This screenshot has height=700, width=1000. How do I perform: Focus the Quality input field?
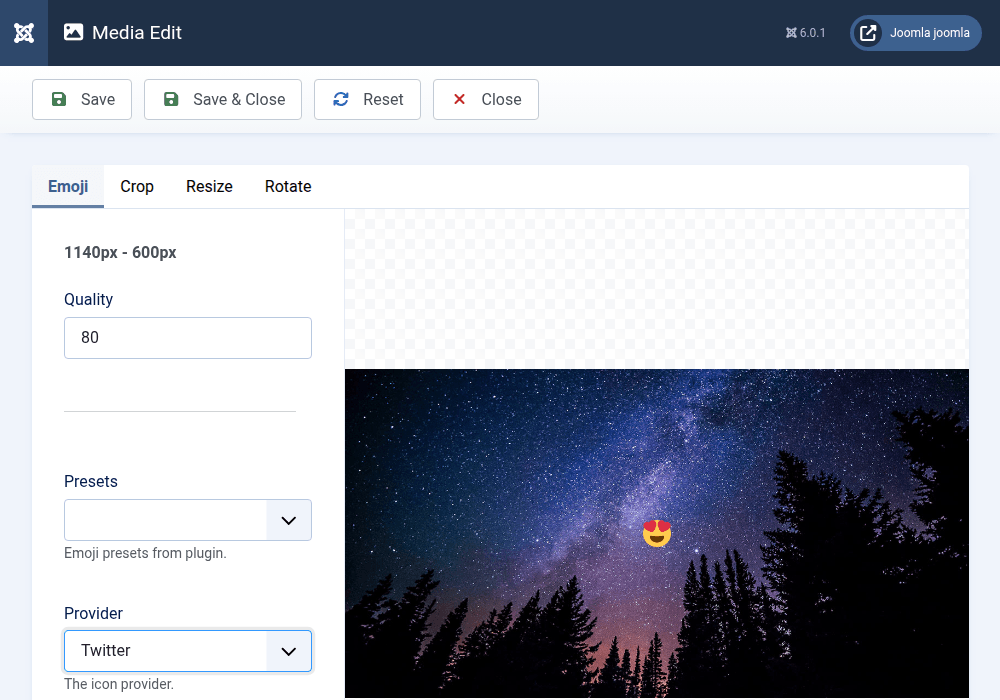tap(188, 338)
